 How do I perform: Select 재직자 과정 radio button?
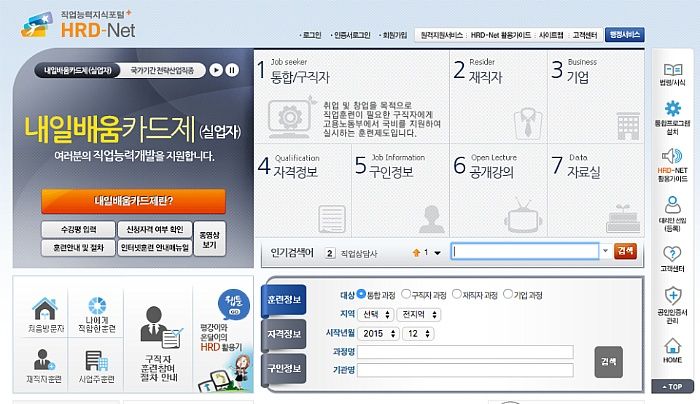click(457, 294)
